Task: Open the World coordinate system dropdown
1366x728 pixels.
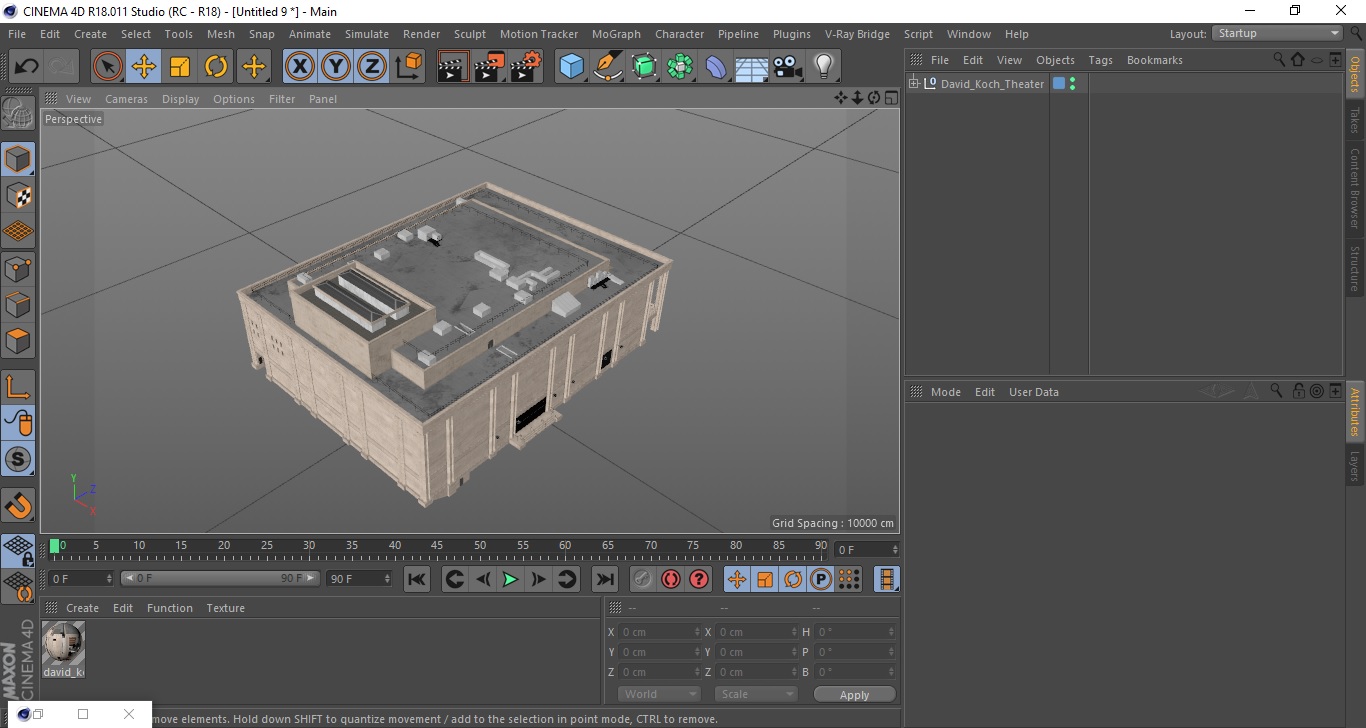Action: [x=659, y=694]
